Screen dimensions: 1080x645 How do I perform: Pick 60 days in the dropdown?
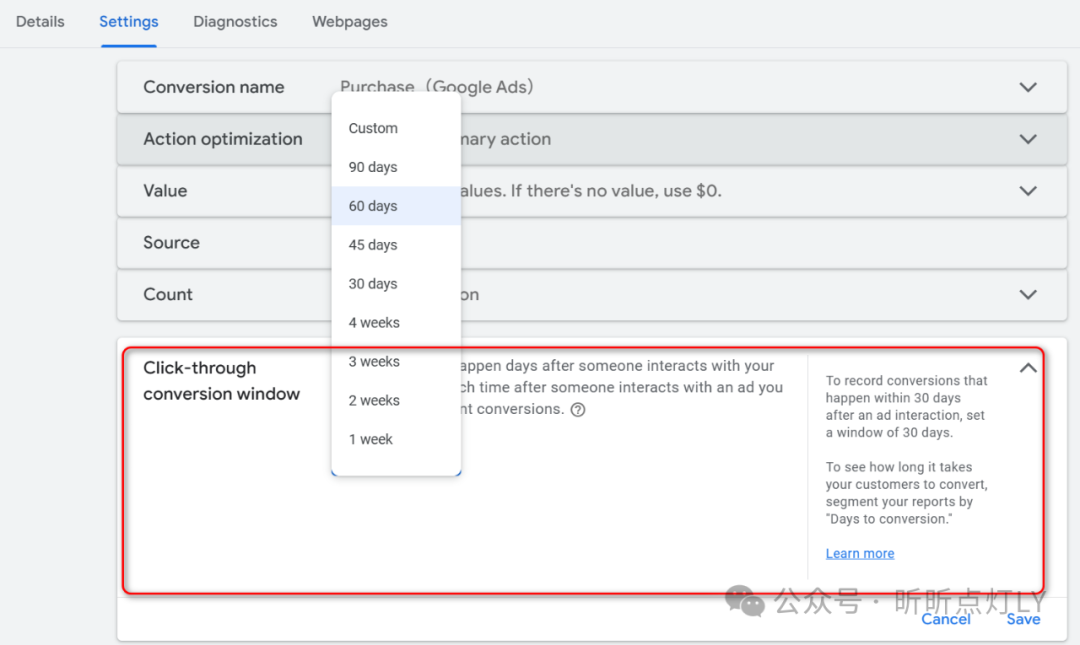click(373, 206)
